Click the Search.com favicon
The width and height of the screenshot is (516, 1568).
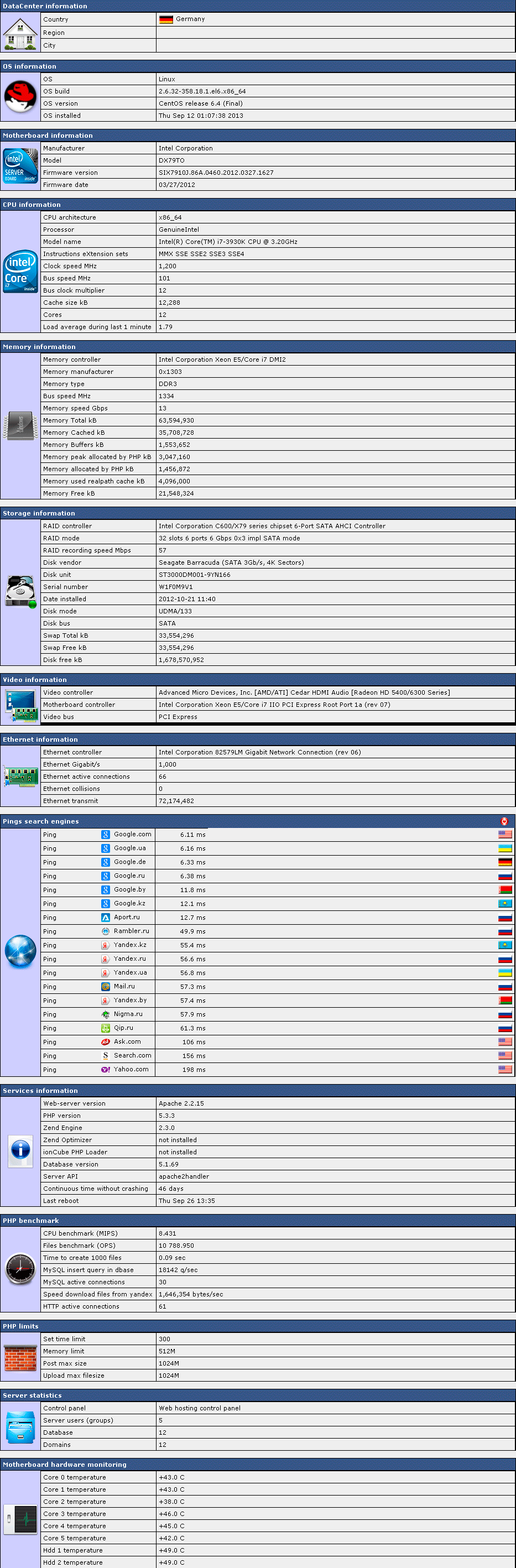pyautogui.click(x=105, y=1055)
